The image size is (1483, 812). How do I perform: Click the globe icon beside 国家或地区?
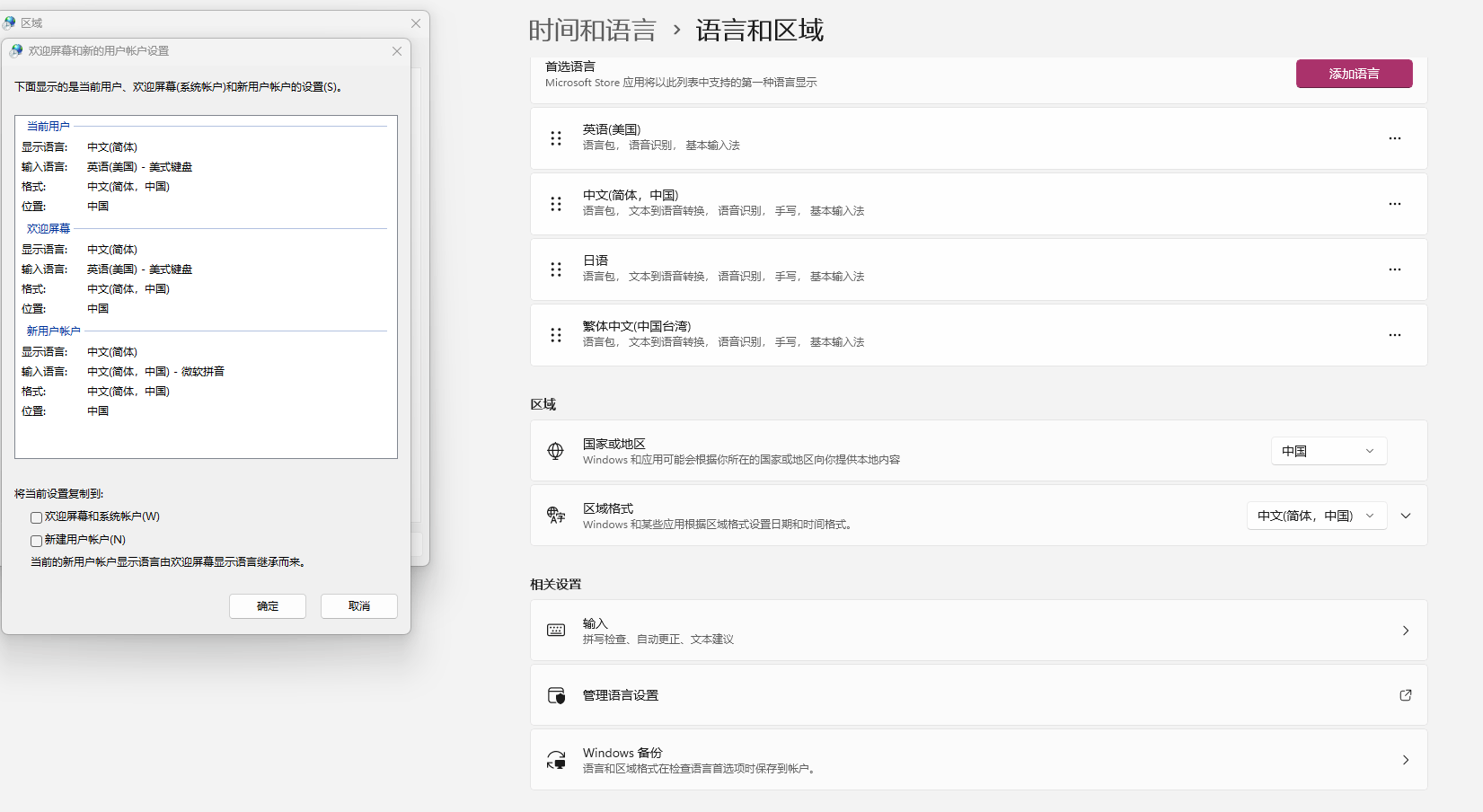click(x=555, y=450)
